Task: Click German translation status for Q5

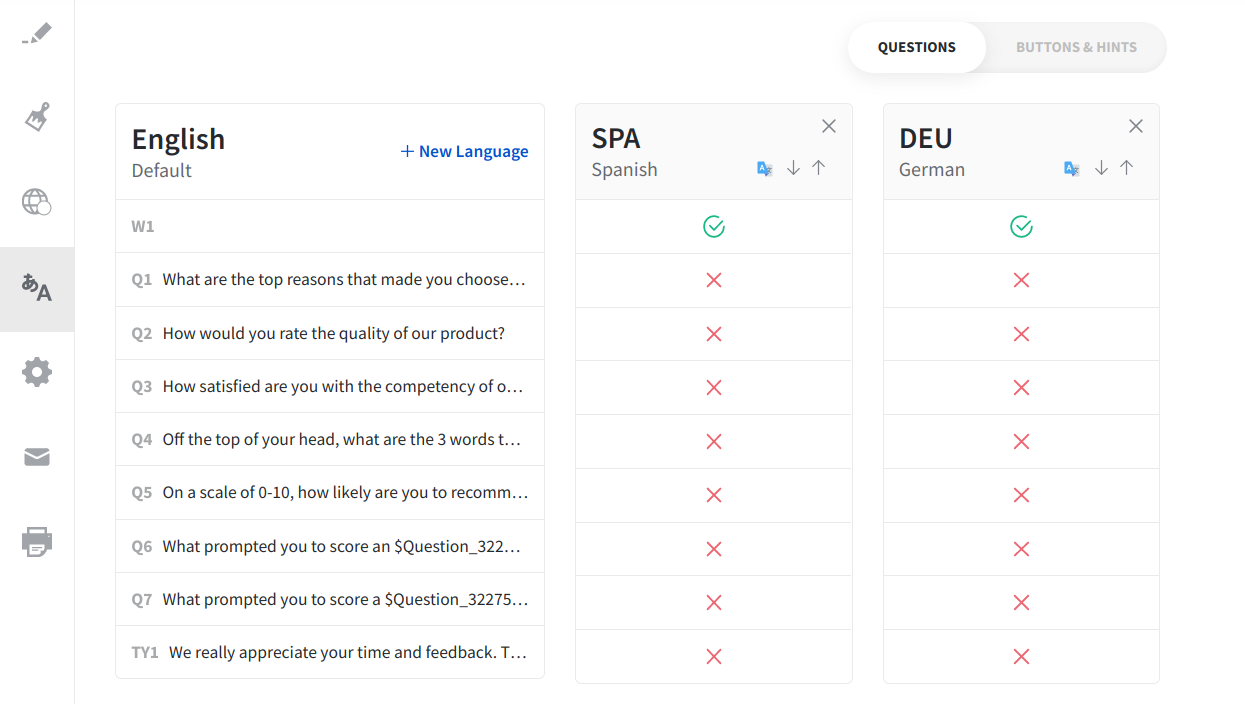Action: [x=1021, y=495]
